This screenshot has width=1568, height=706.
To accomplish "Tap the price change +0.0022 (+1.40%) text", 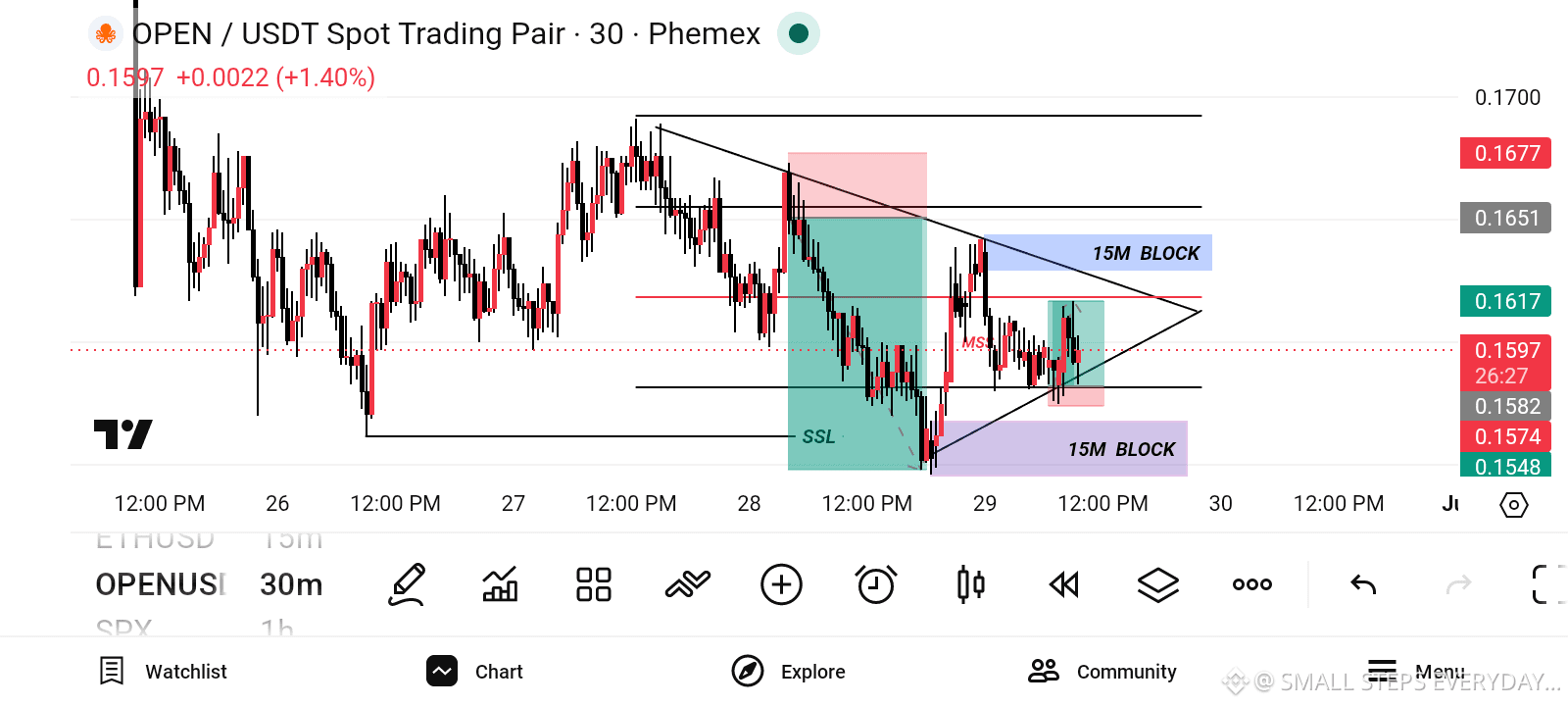I will pyautogui.click(x=275, y=77).
